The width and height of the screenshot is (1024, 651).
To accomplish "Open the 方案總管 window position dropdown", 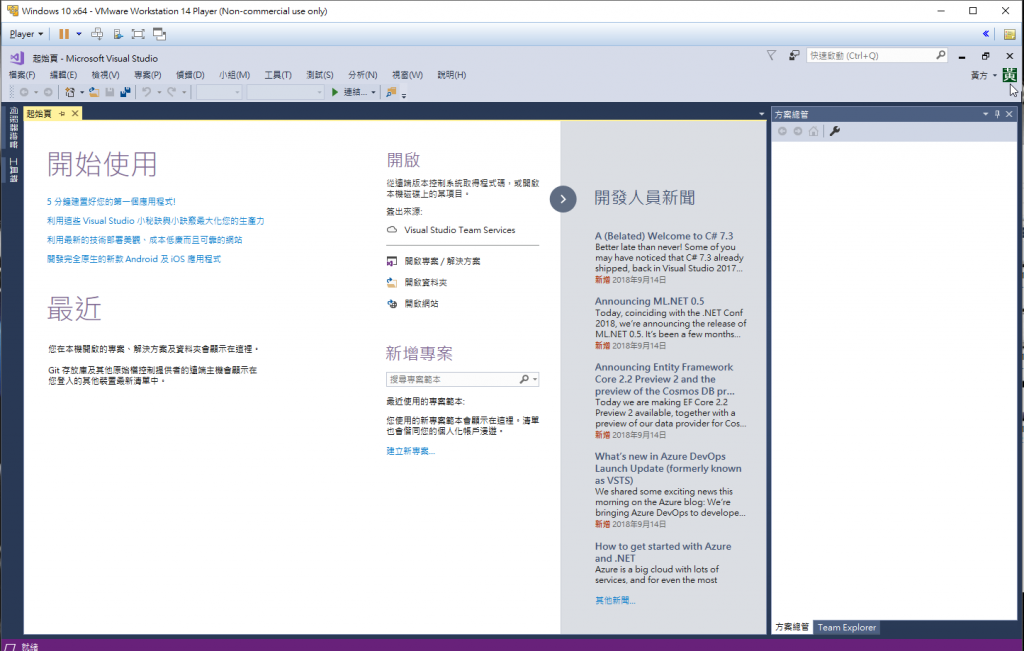I will (x=985, y=114).
